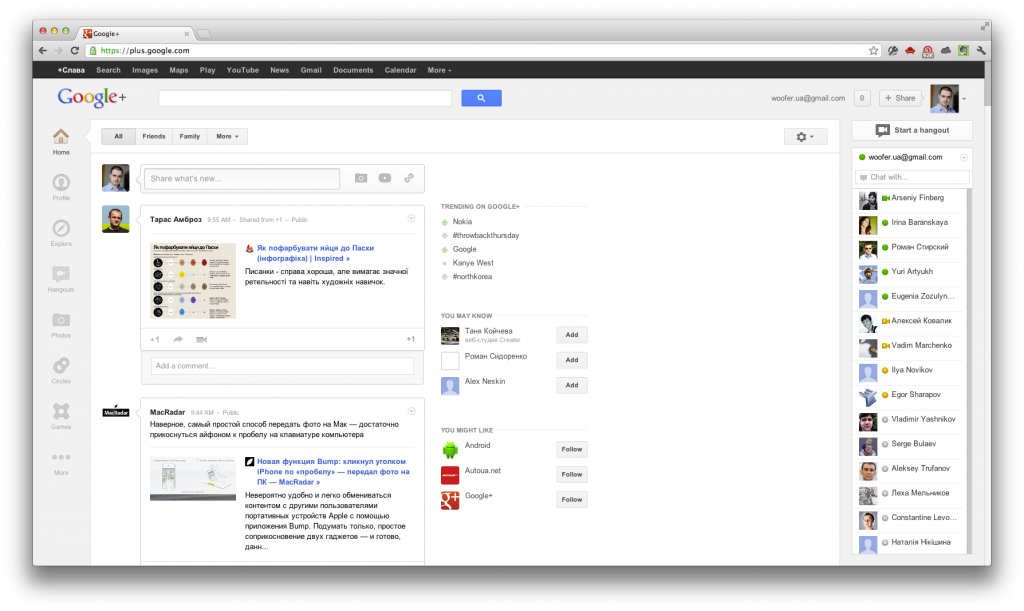This screenshot has height=611, width=1024.
Task: Go to Profile in the sidebar
Action: pos(61,182)
